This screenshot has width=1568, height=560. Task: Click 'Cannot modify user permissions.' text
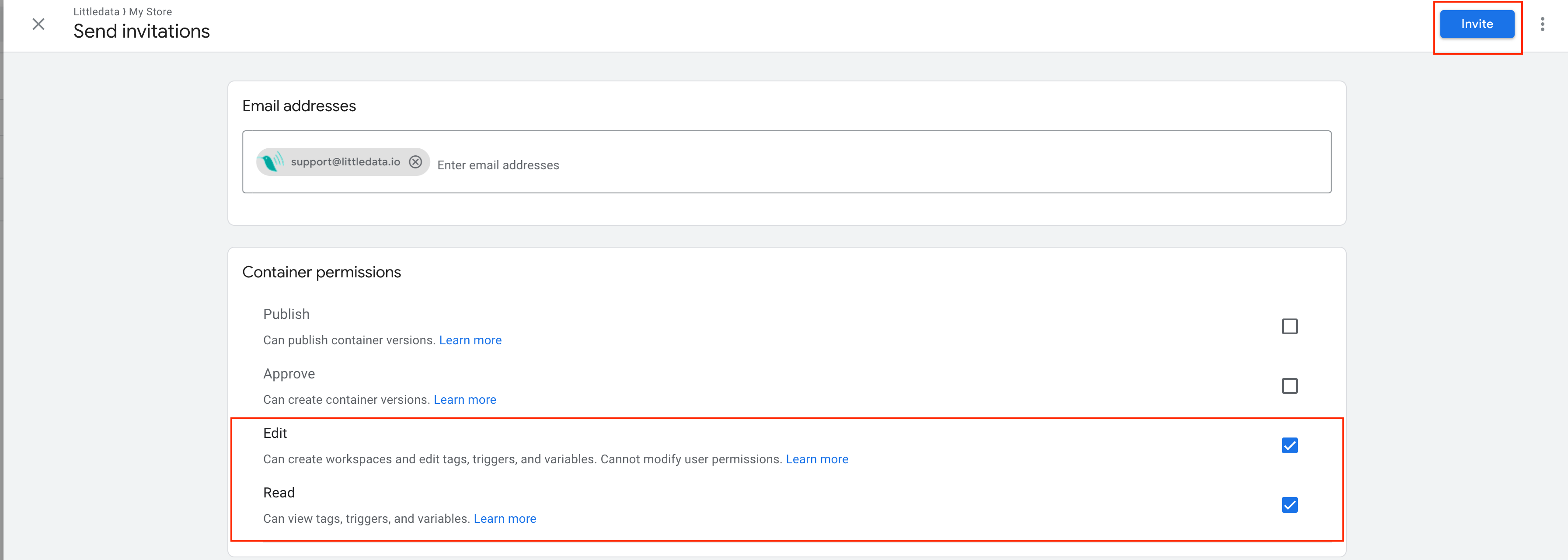(x=691, y=459)
